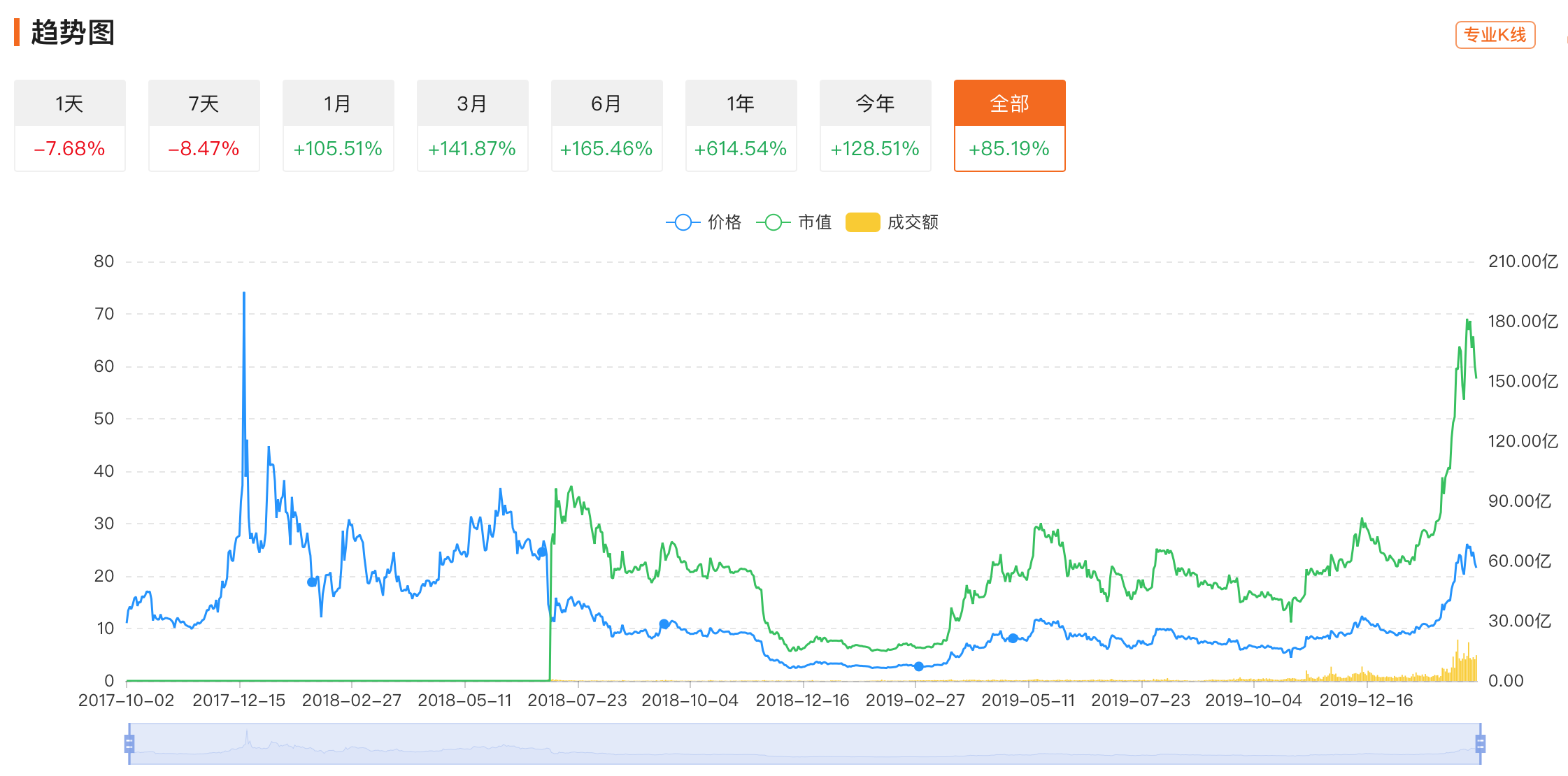
Task: Click the +128.51% year-to-date change value
Action: tap(875, 148)
